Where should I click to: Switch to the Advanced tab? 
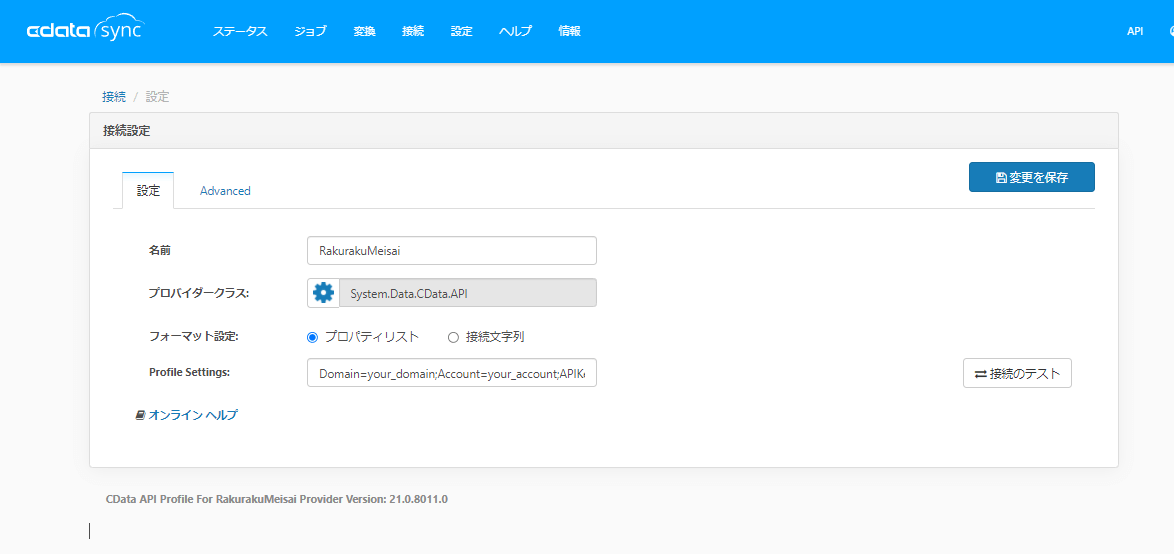pos(225,191)
